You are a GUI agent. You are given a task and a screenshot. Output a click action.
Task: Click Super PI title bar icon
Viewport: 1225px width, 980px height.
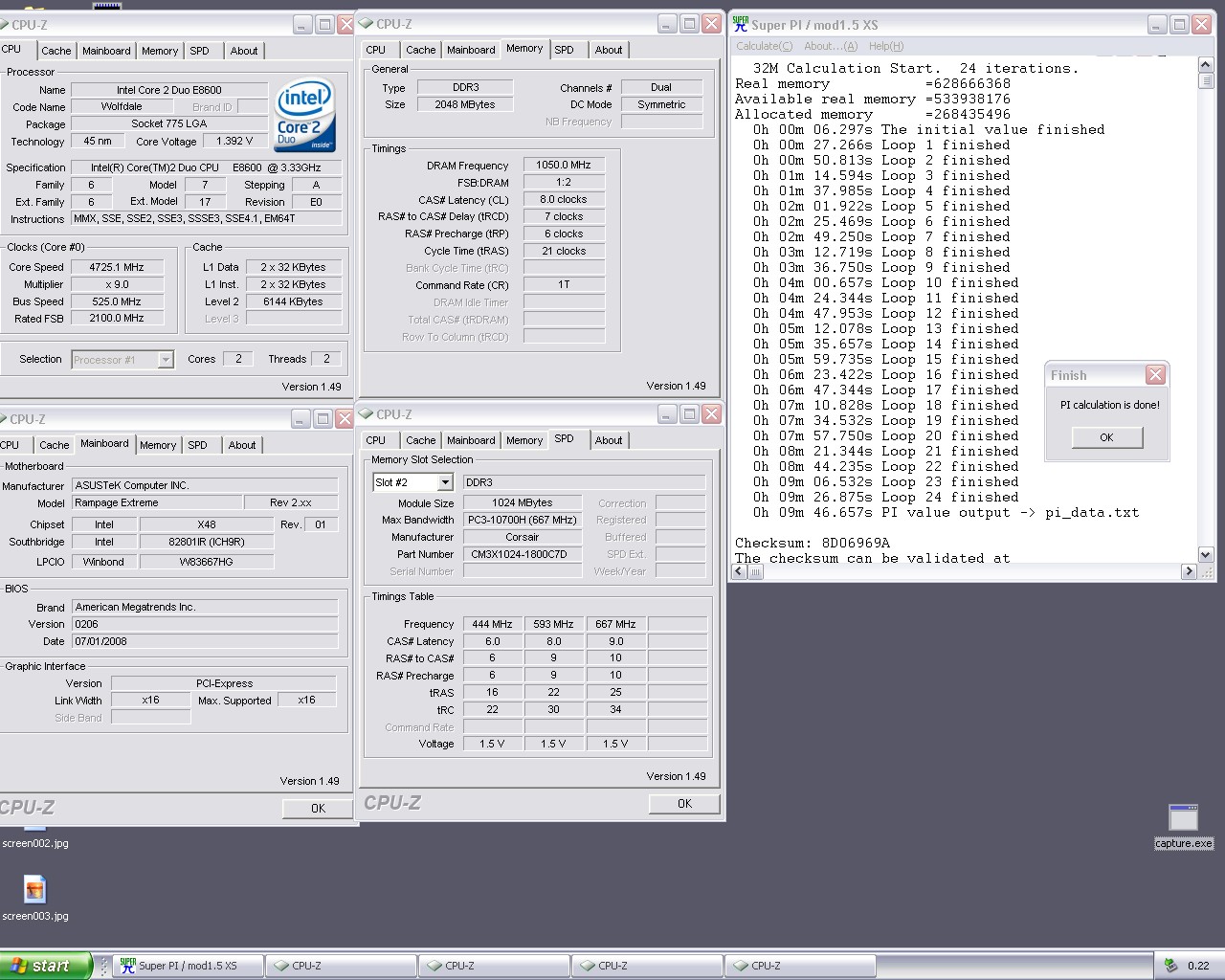(740, 25)
